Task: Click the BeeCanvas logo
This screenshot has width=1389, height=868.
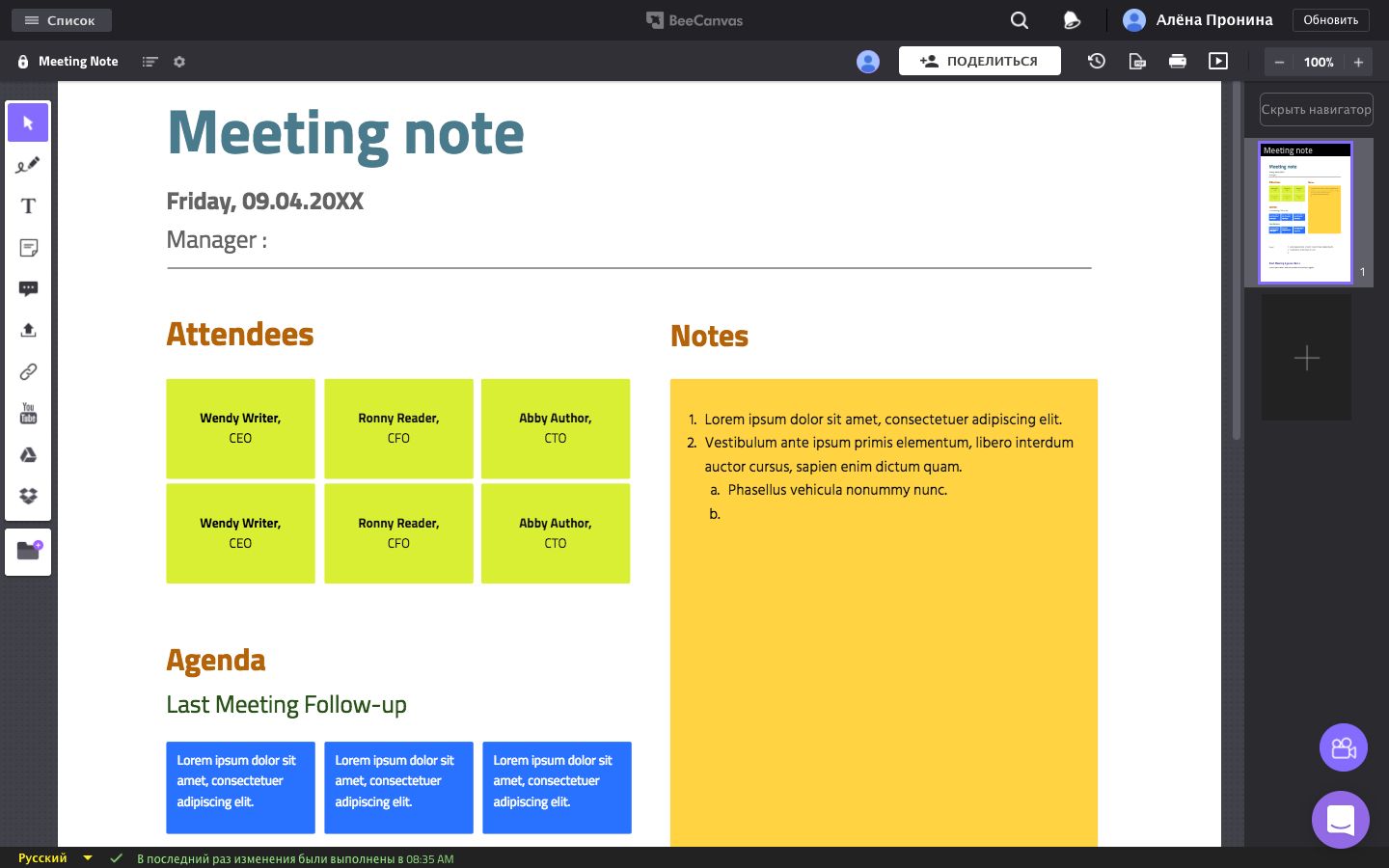Action: [694, 20]
